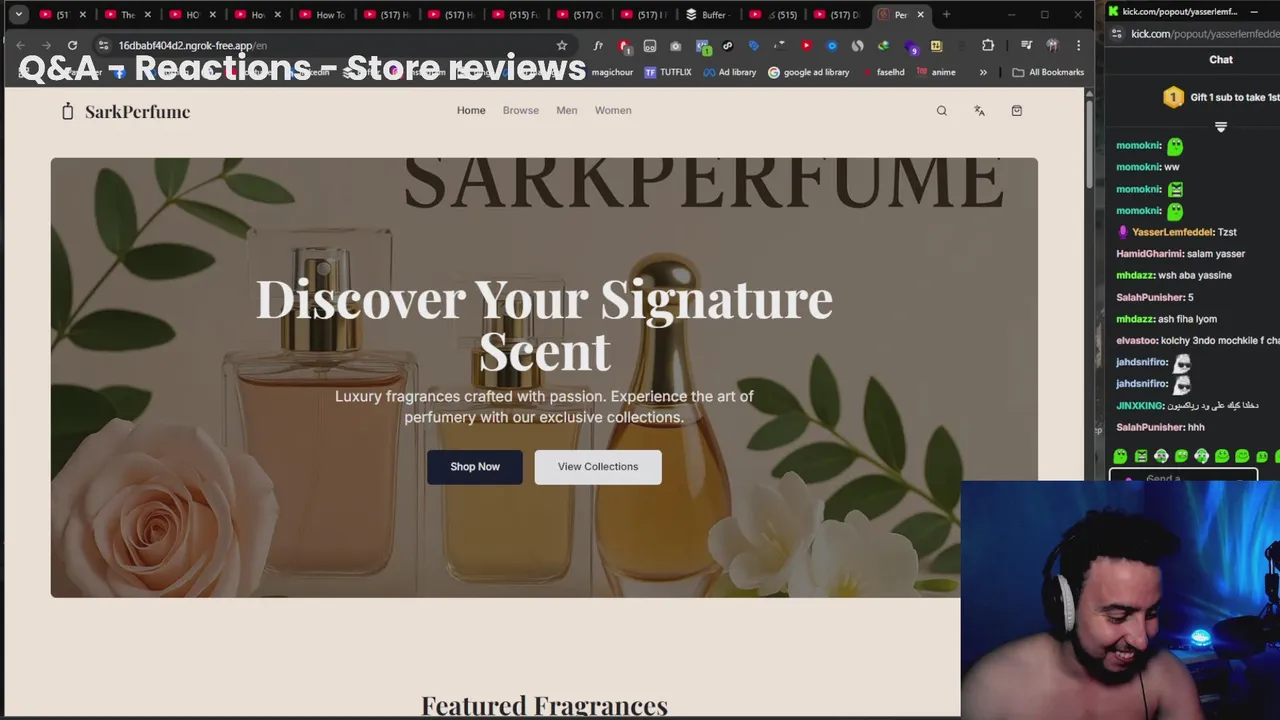This screenshot has height=720, width=1280.
Task: Click username YasserLemfeddel in chat
Action: coord(1172,232)
